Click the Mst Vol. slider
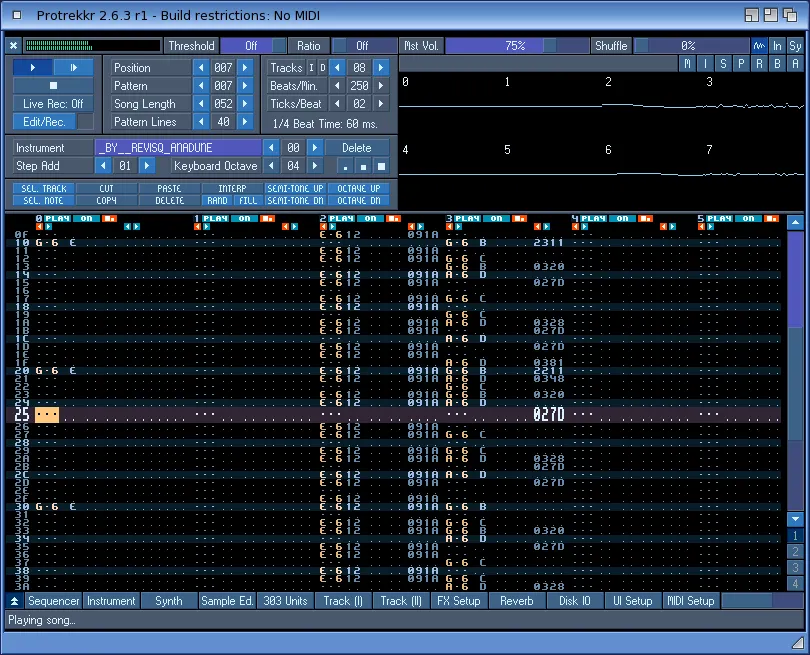Image resolution: width=810 pixels, height=655 pixels. tap(515, 46)
